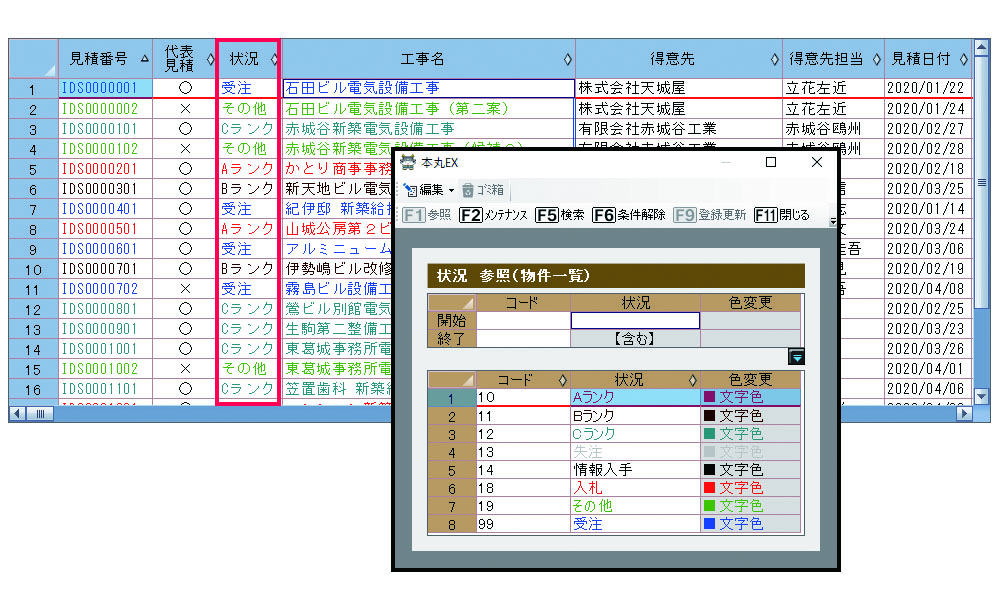The width and height of the screenshot is (1000, 605).
Task: Click sort icon on 工事名 column header
Action: (x=568, y=59)
